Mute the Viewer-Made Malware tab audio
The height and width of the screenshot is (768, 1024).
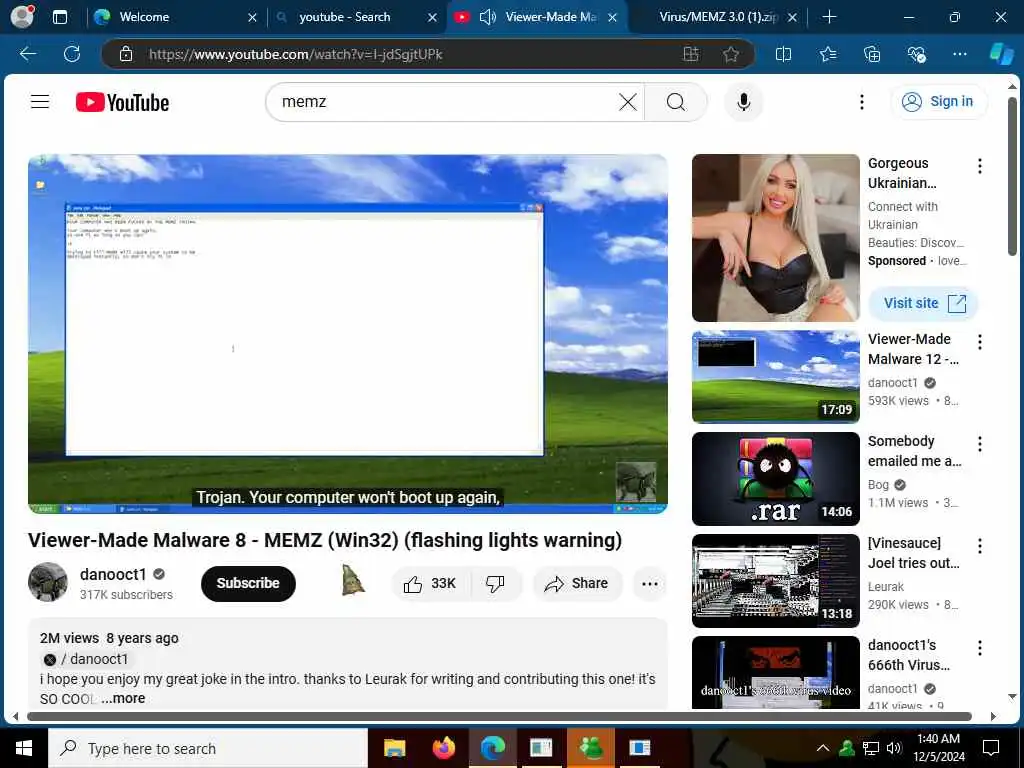pos(487,17)
